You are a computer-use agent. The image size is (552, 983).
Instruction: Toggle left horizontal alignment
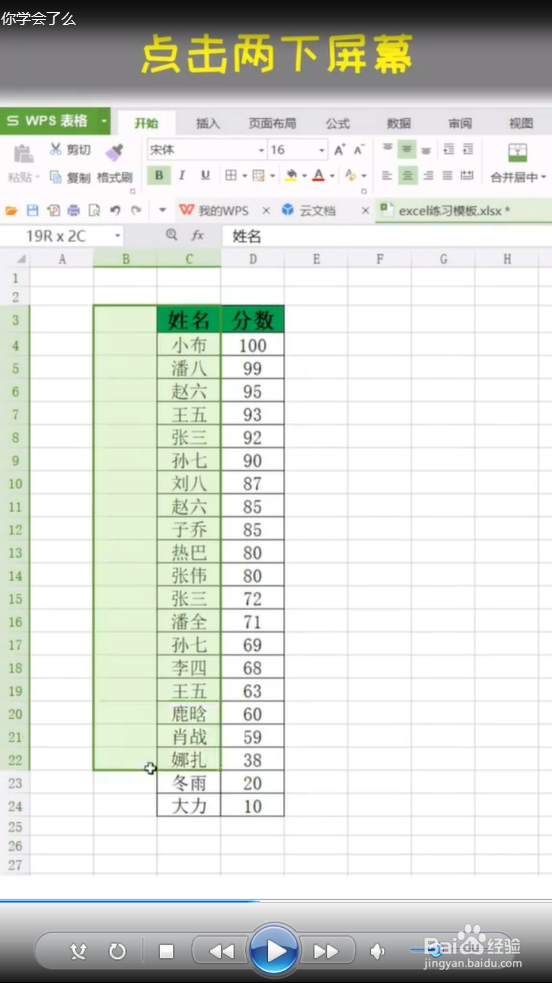(387, 176)
